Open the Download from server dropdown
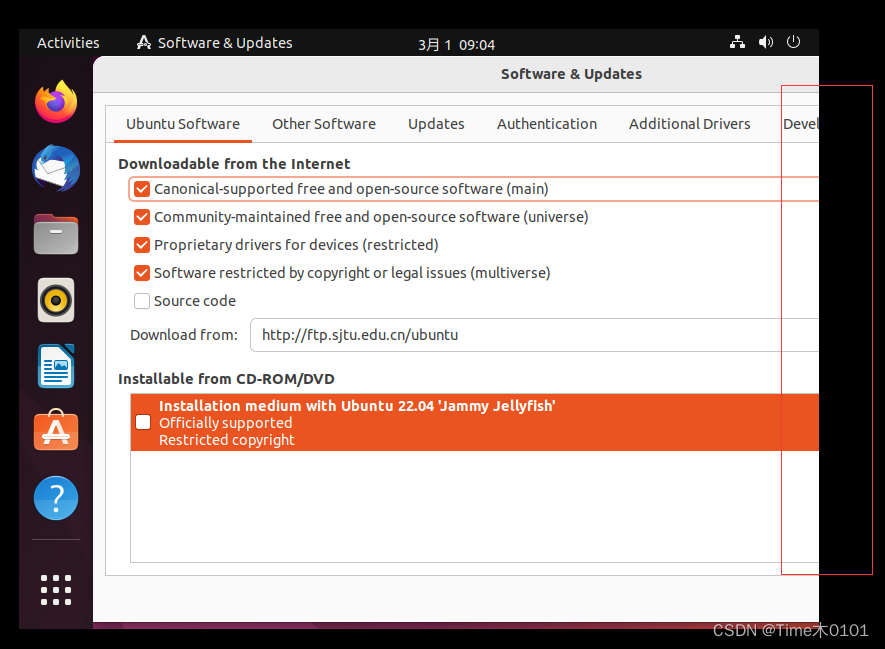Image resolution: width=885 pixels, height=649 pixels. 534,335
